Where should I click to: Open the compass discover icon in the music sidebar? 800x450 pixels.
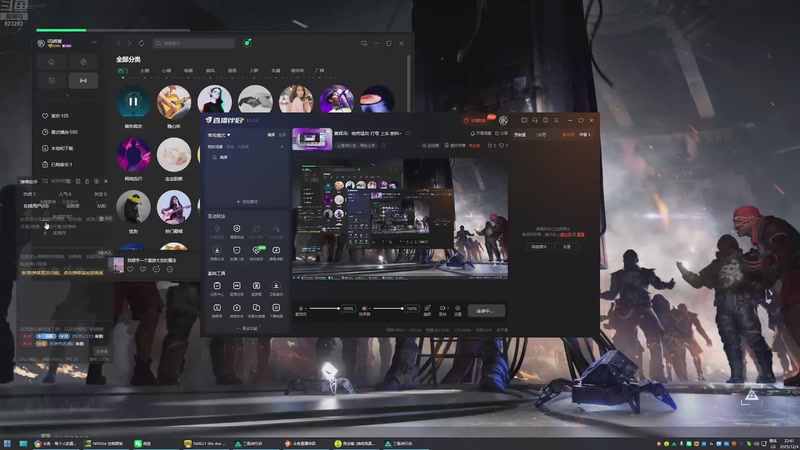coord(83,62)
